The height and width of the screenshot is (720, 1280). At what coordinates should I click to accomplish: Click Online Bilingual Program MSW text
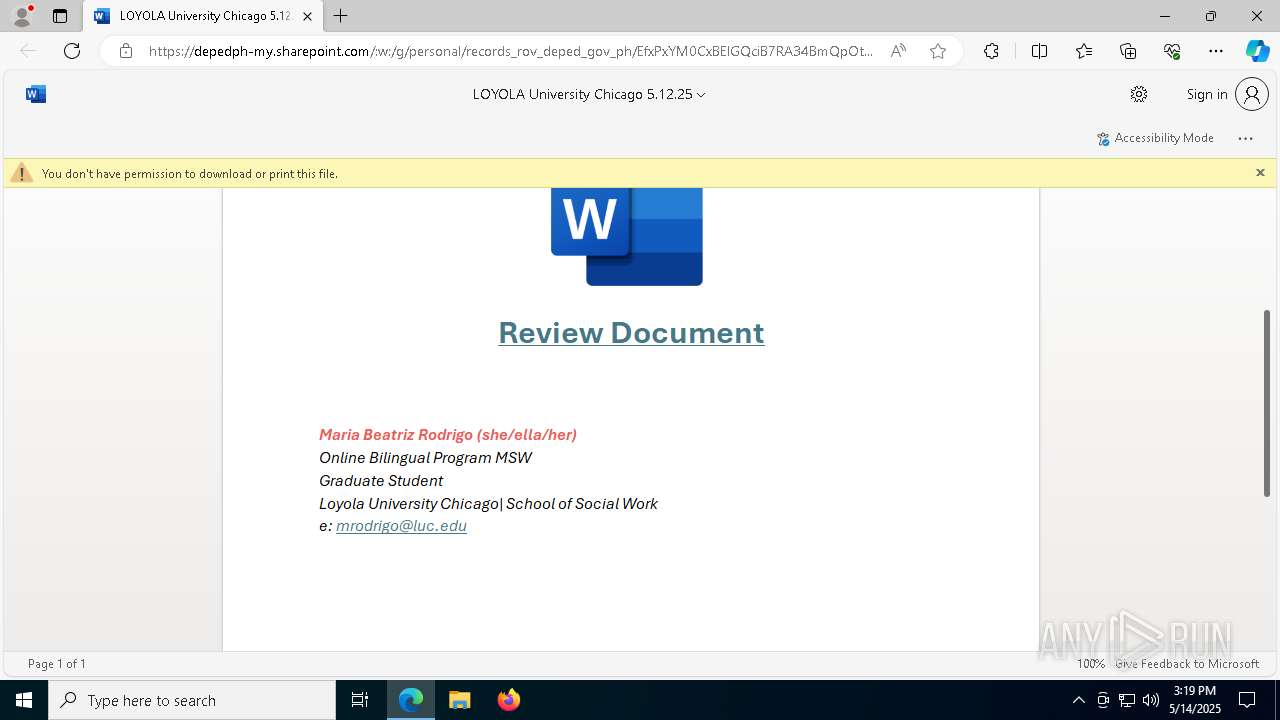(x=425, y=457)
